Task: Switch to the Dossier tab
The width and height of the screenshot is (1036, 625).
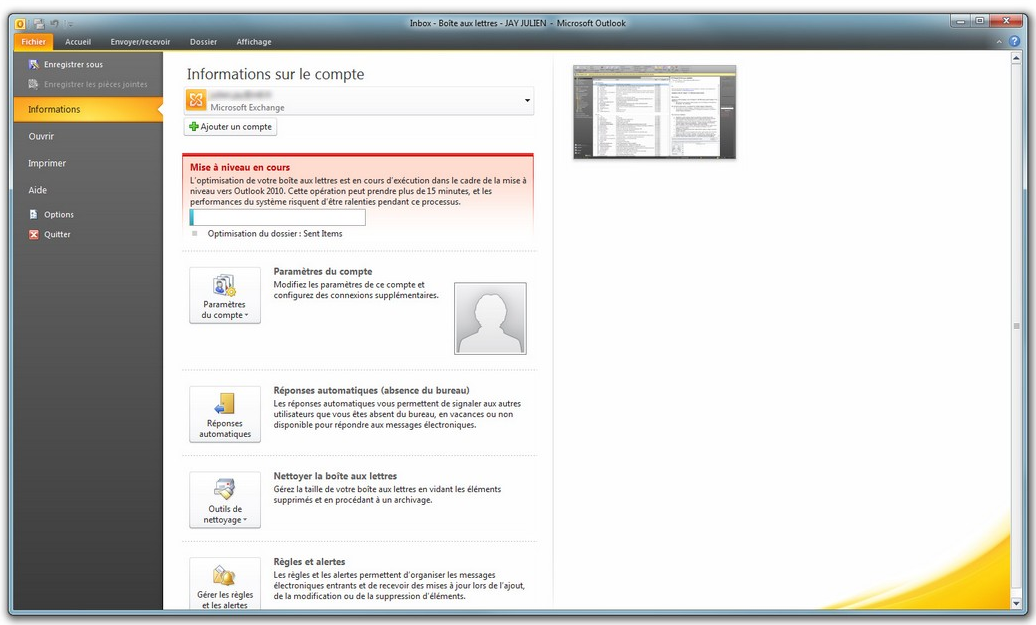Action: (x=204, y=42)
